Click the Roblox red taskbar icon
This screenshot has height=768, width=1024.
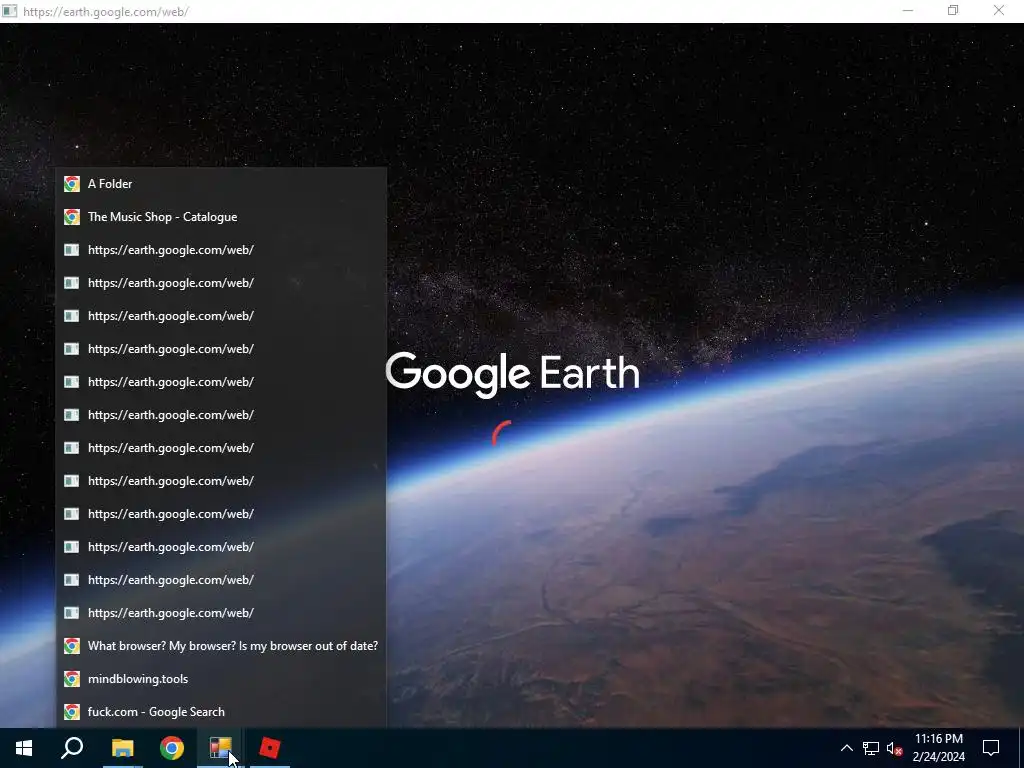click(270, 748)
